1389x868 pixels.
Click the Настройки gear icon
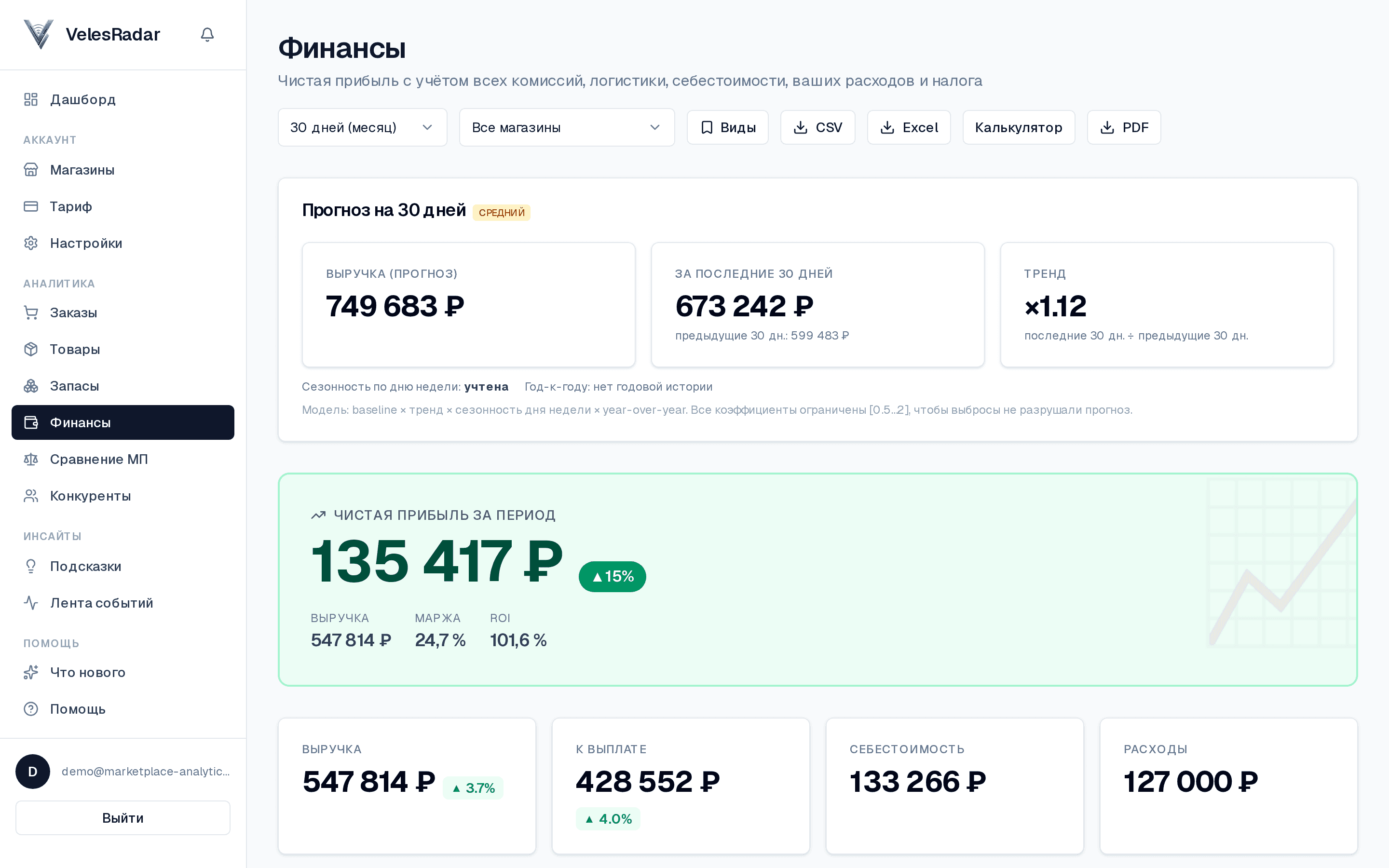pyautogui.click(x=31, y=243)
